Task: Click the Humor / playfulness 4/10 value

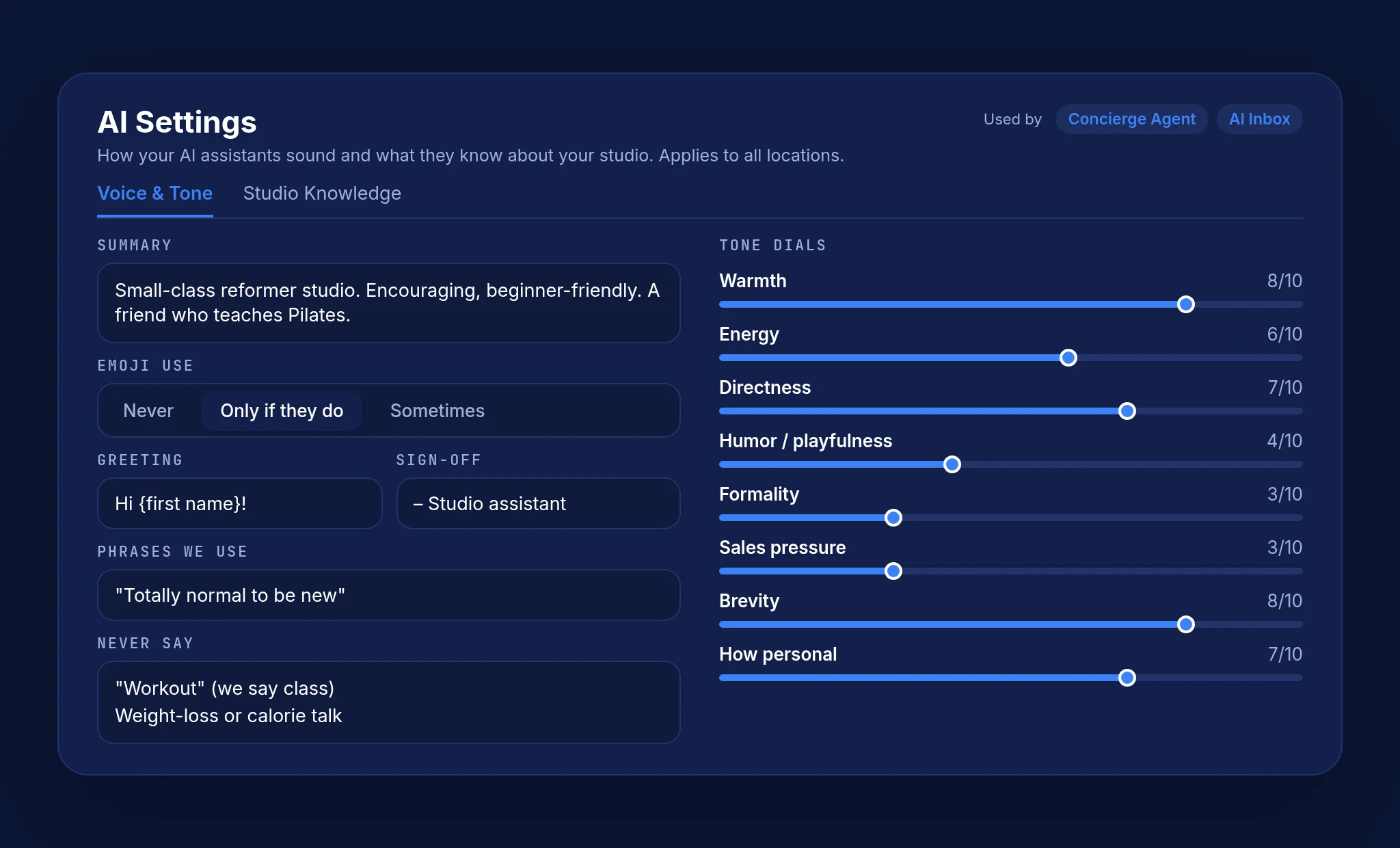Action: [1284, 441]
